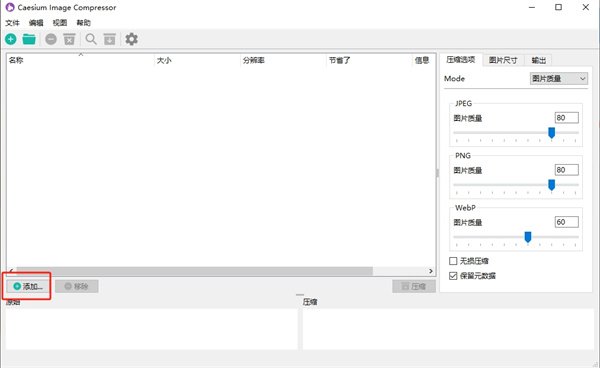Viewport: 600px width, 368px height.
Task: Click the magnifier preview toolbar icon
Action: [91, 39]
